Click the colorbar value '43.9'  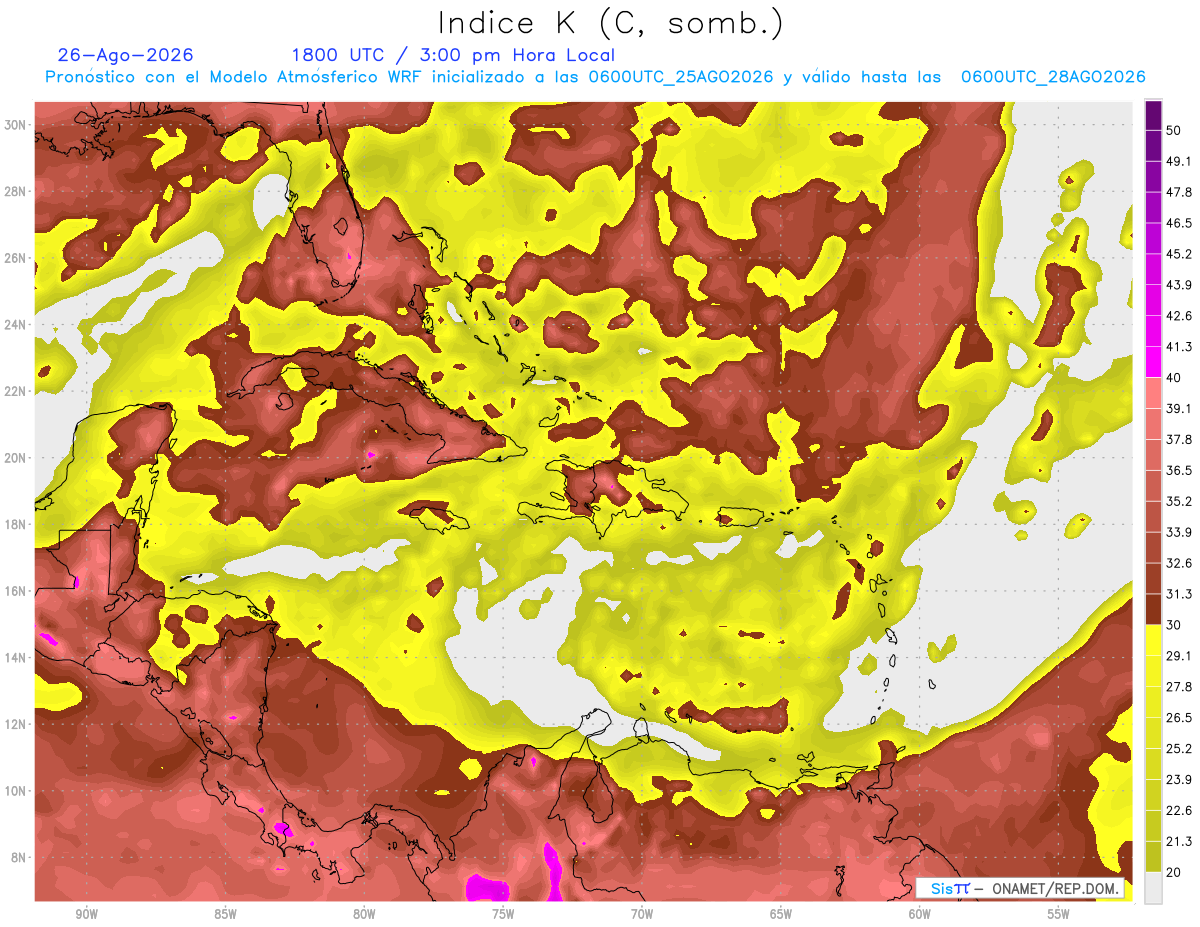coord(1179,285)
